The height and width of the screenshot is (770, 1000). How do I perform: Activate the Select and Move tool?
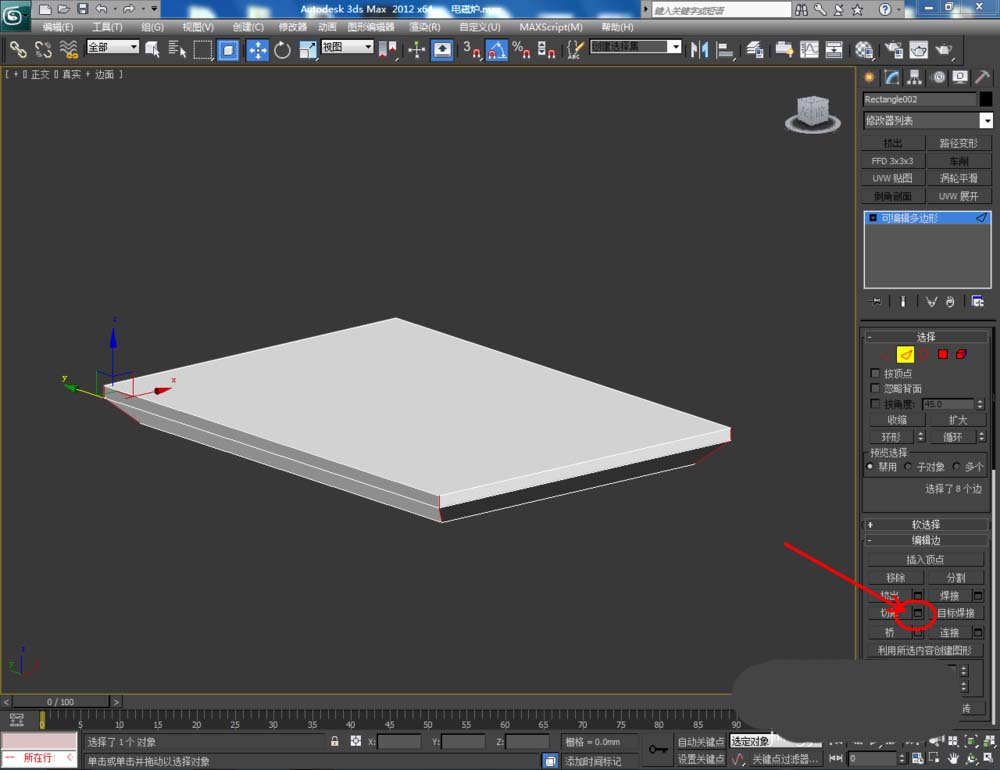click(258, 50)
